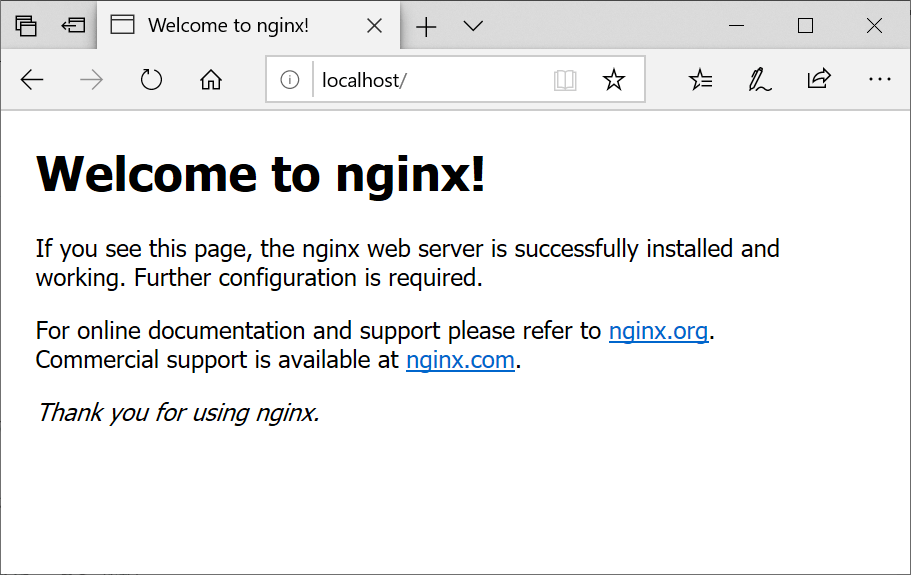911x575 pixels.
Task: Open a new tab with the plus icon
Action: pyautogui.click(x=426, y=27)
